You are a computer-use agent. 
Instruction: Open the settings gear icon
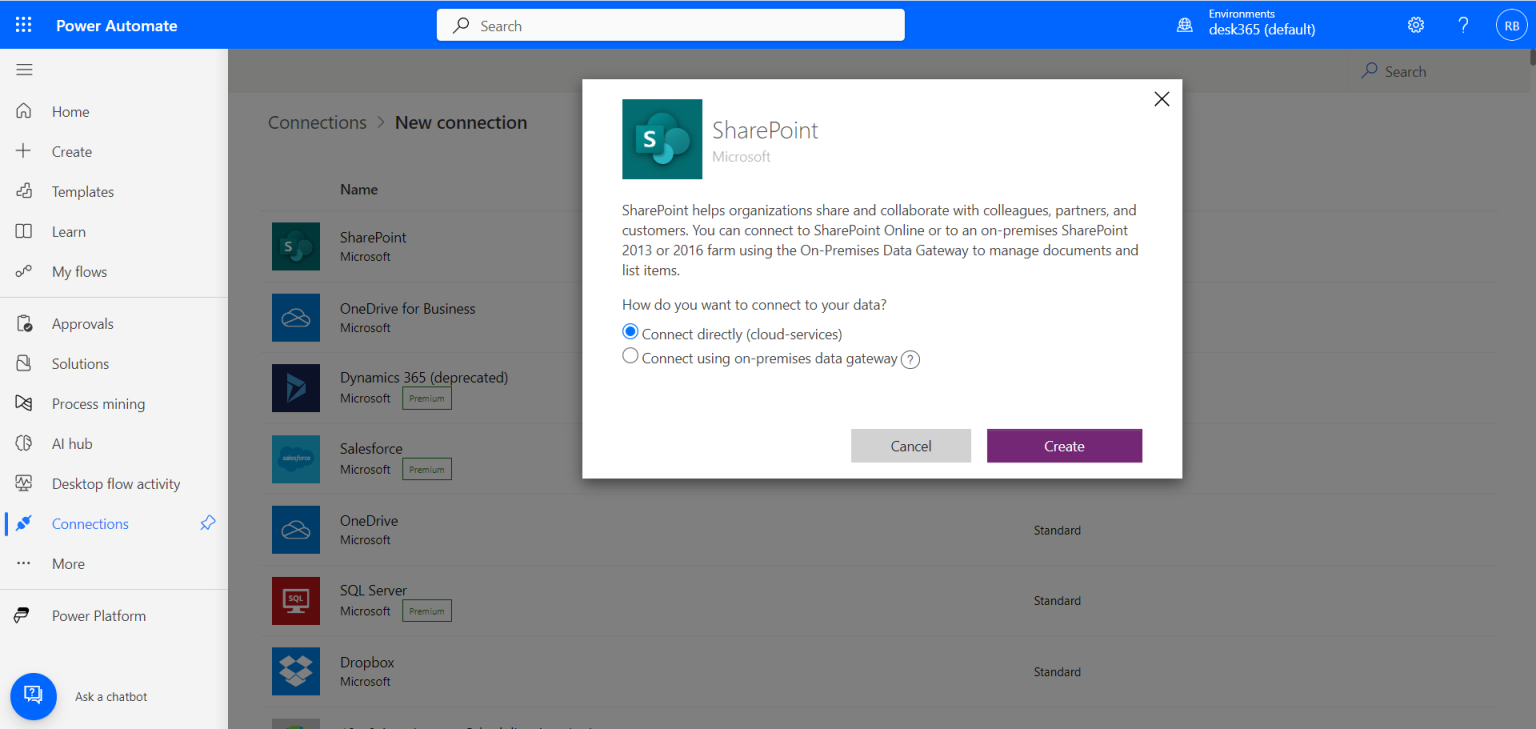coord(1416,25)
